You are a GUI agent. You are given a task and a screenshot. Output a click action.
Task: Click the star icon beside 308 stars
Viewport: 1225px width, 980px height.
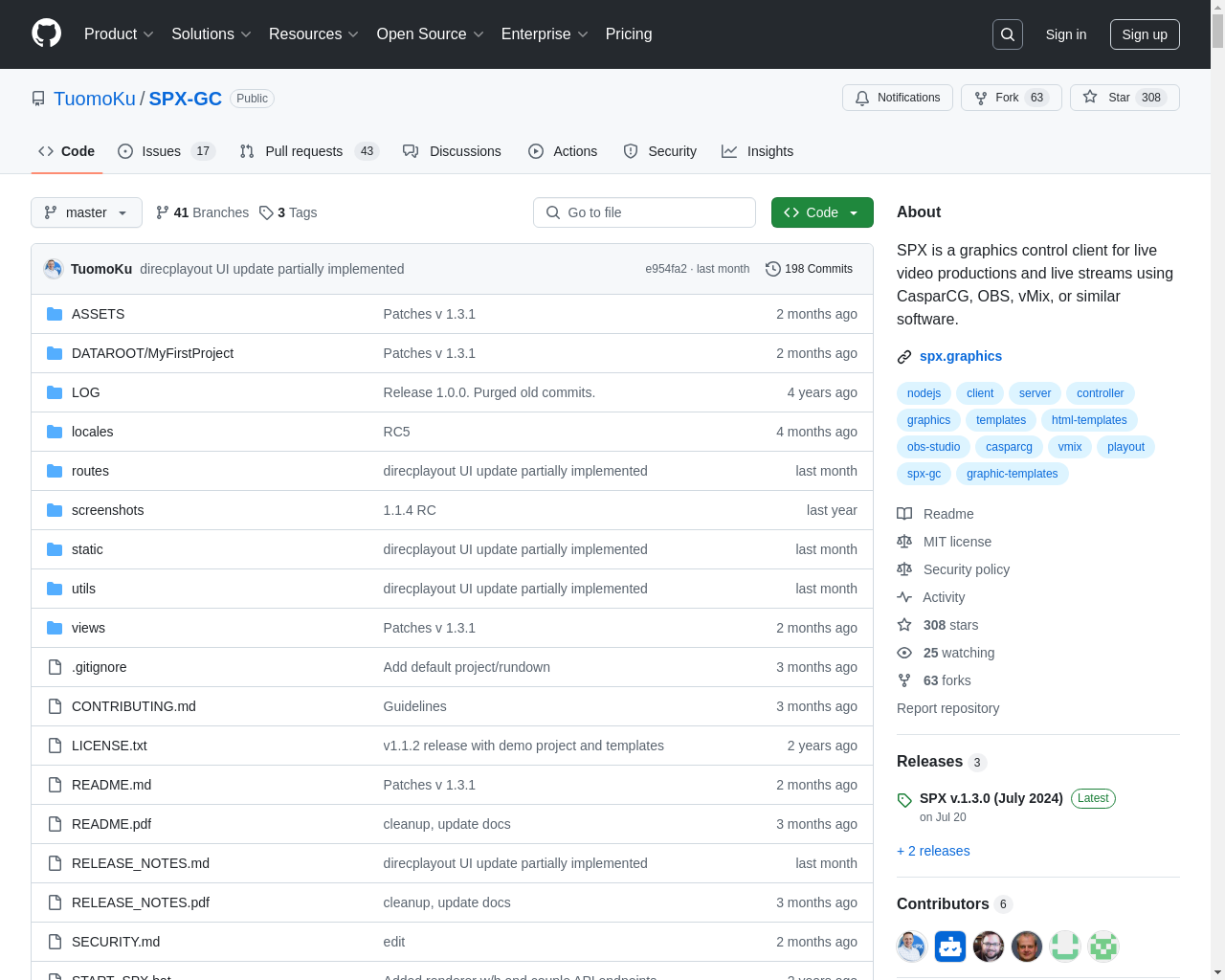click(904, 625)
